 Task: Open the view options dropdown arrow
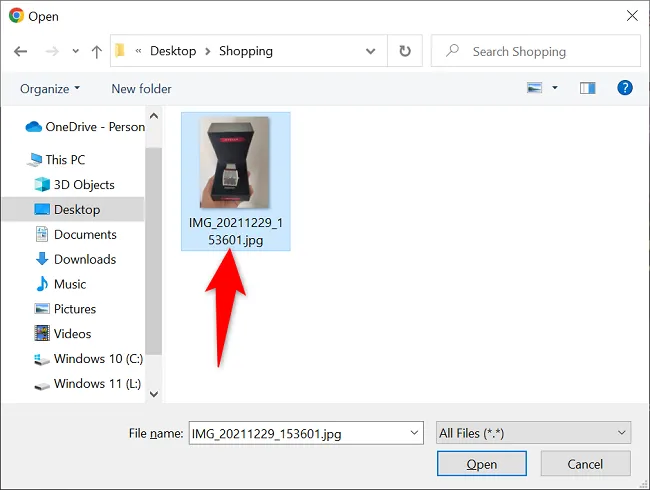555,88
